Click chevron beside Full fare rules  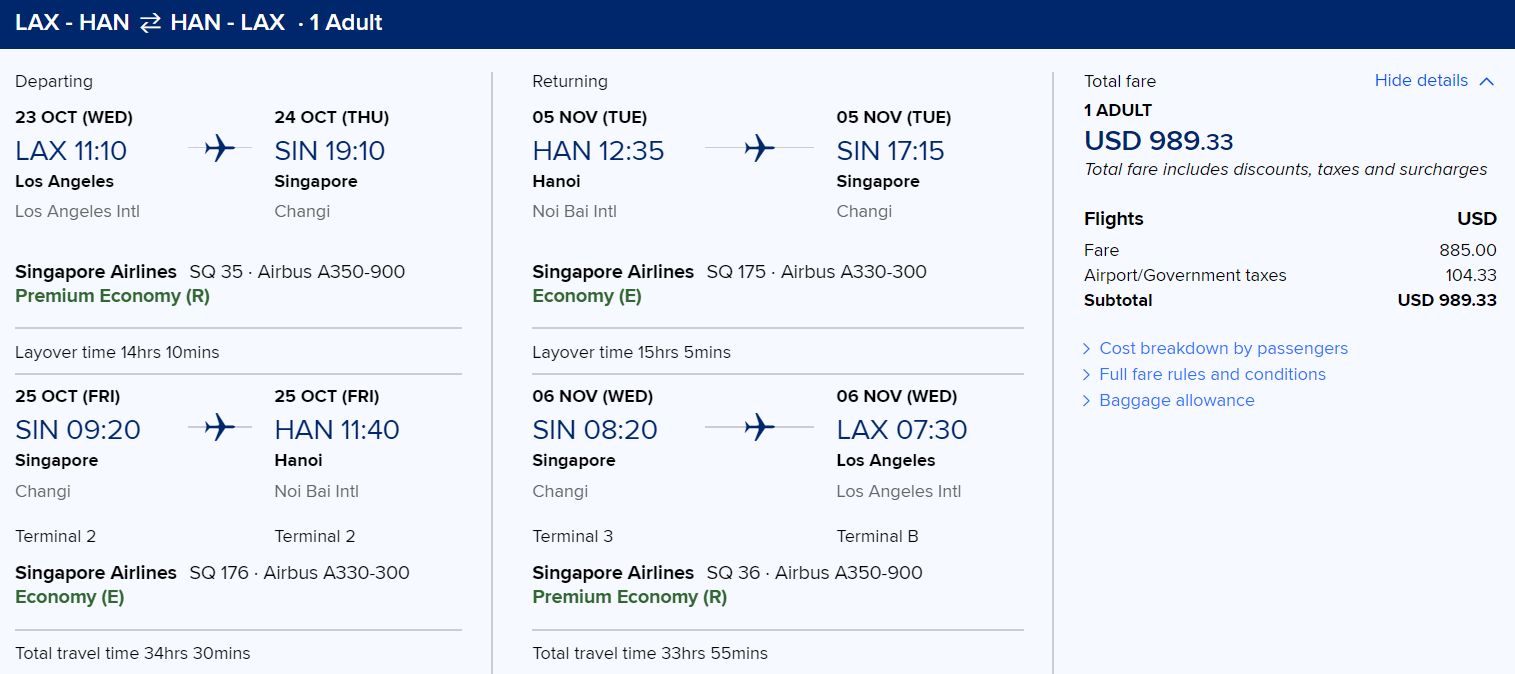(1087, 374)
